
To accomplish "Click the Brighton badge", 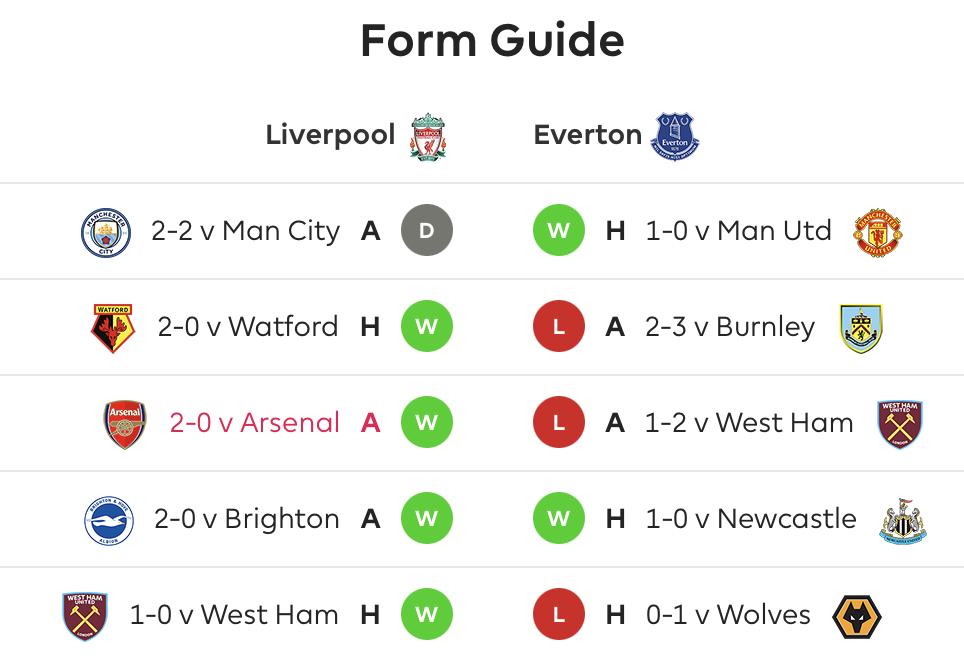I will (109, 521).
